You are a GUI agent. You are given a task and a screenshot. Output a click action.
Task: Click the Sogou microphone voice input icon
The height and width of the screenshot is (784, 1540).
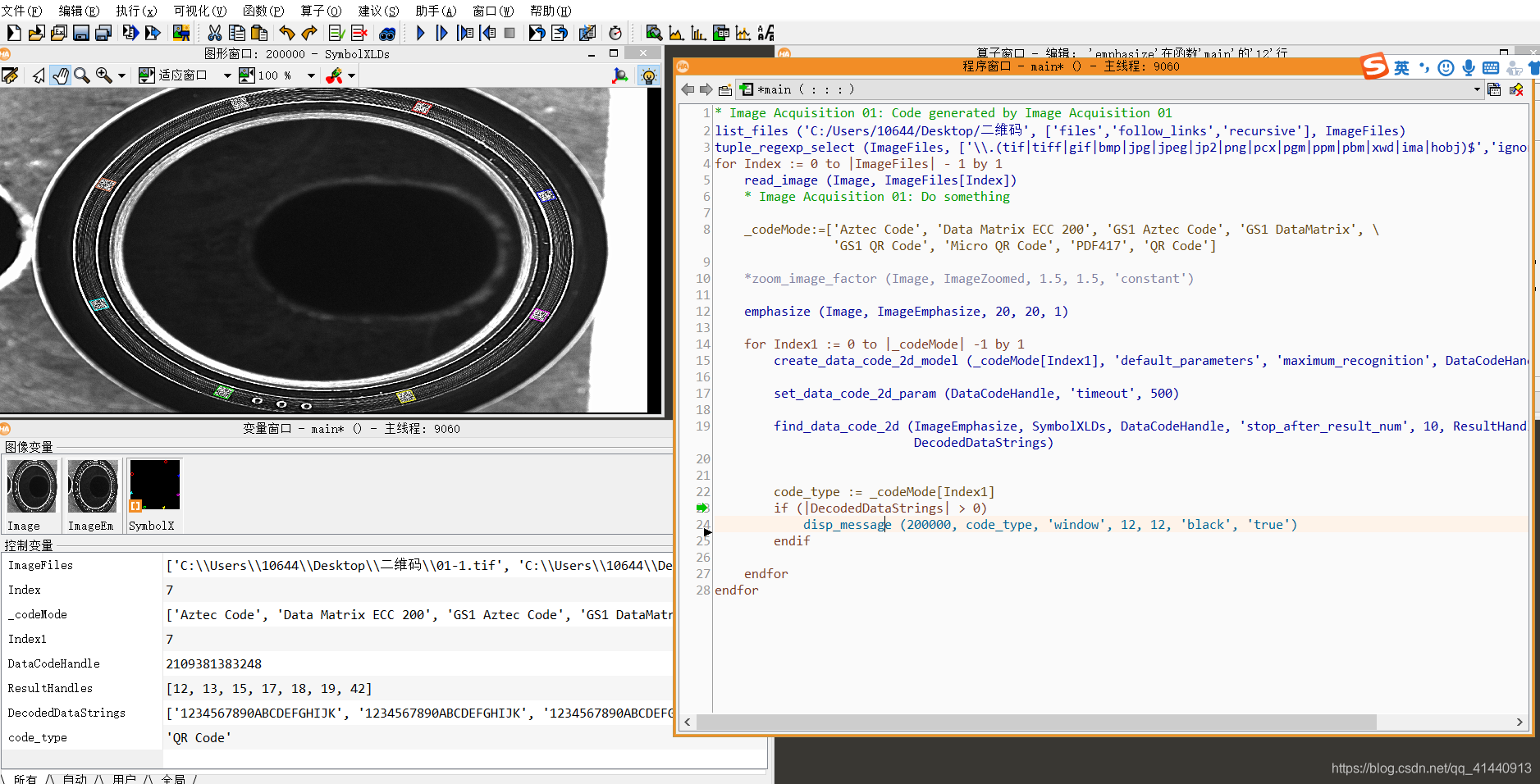1469,68
